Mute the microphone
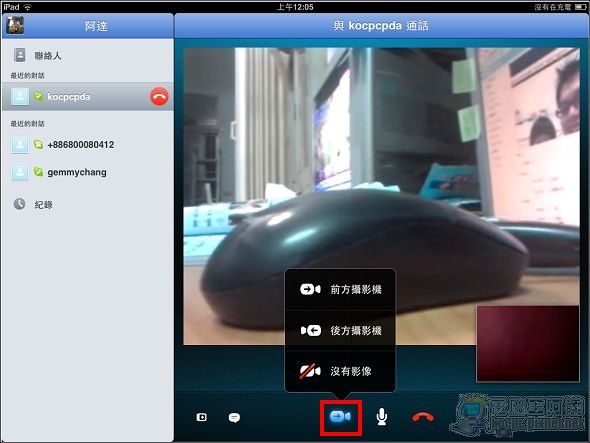 point(382,417)
